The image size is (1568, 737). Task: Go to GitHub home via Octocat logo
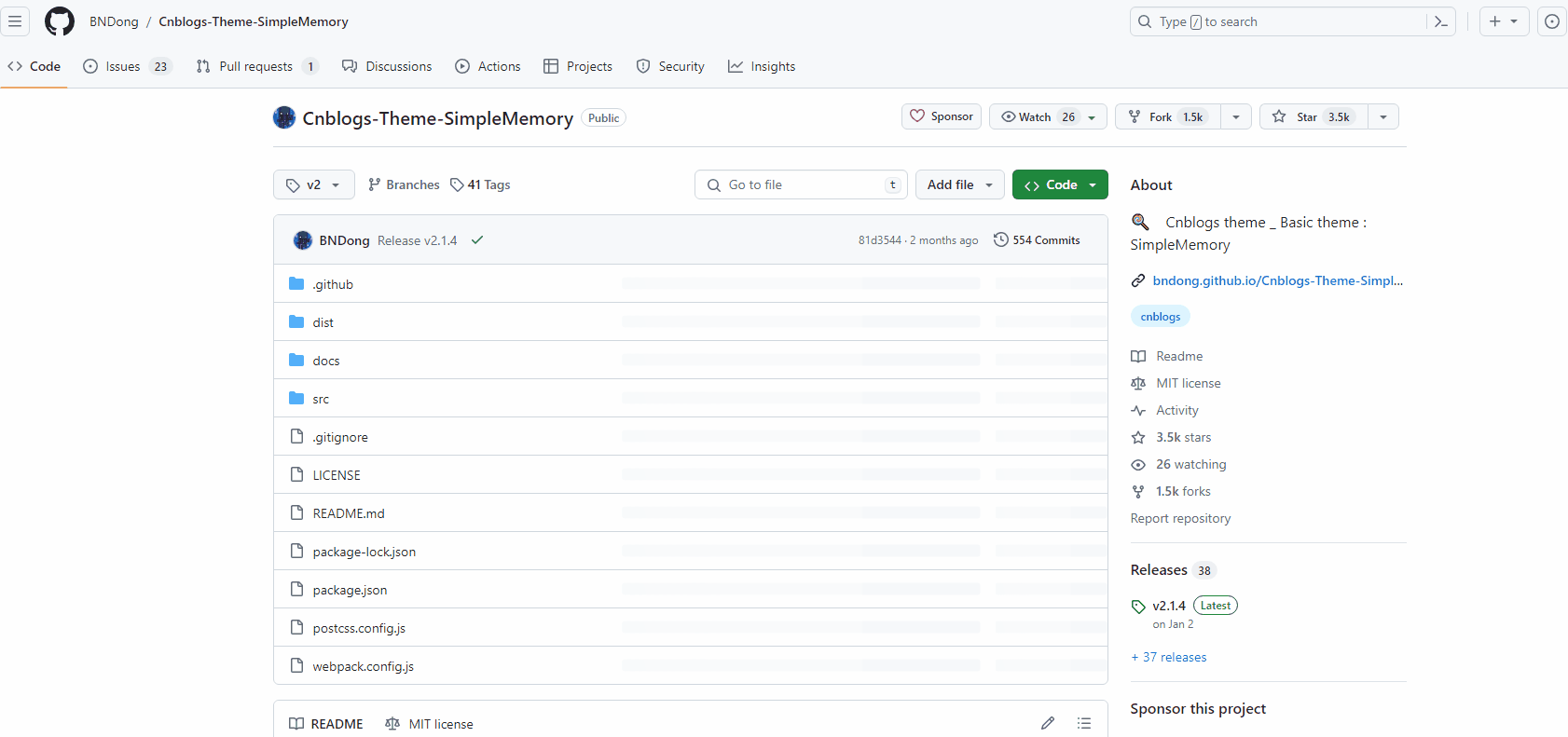pyautogui.click(x=60, y=21)
